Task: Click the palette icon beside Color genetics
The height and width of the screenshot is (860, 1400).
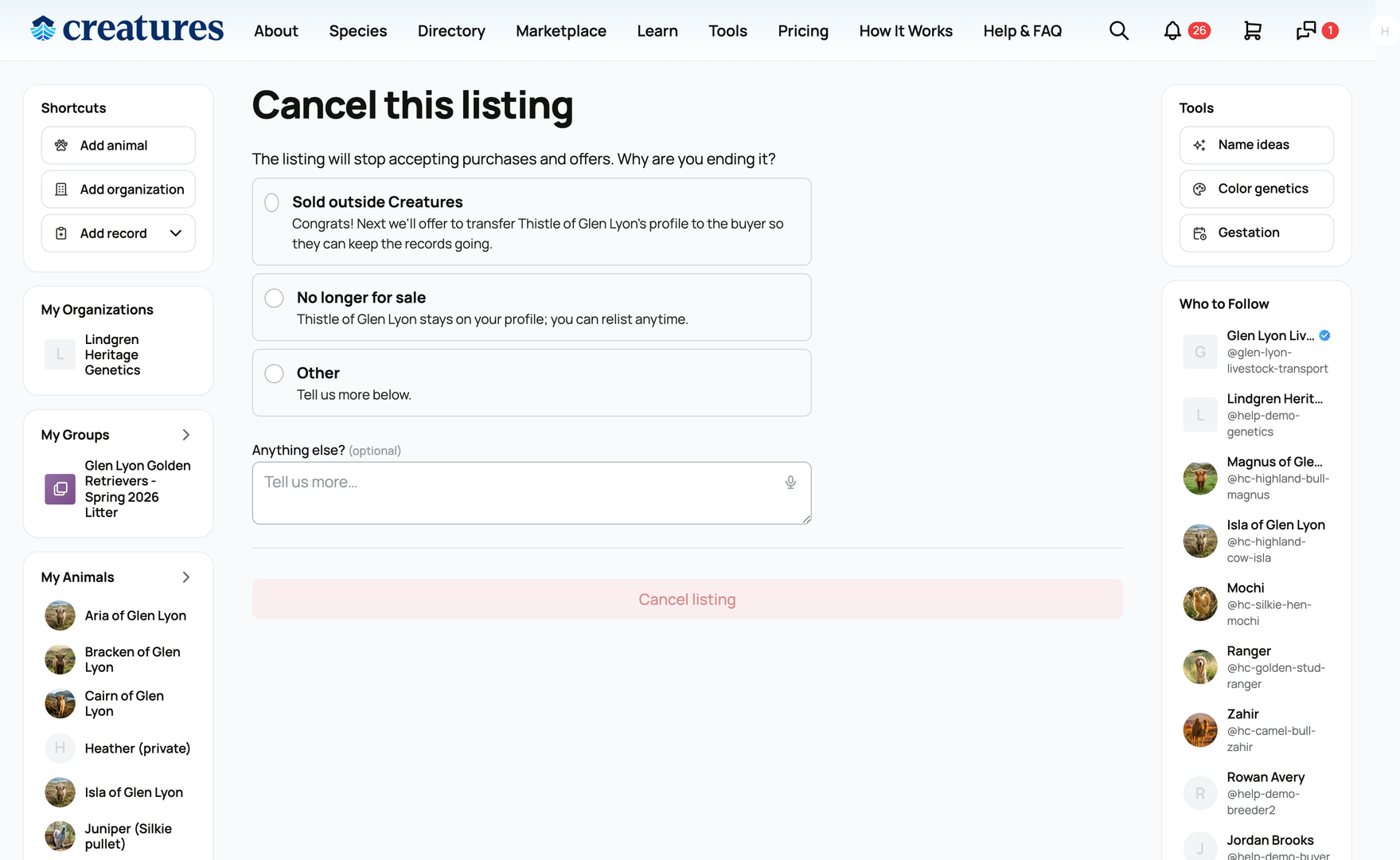Action: (1199, 189)
